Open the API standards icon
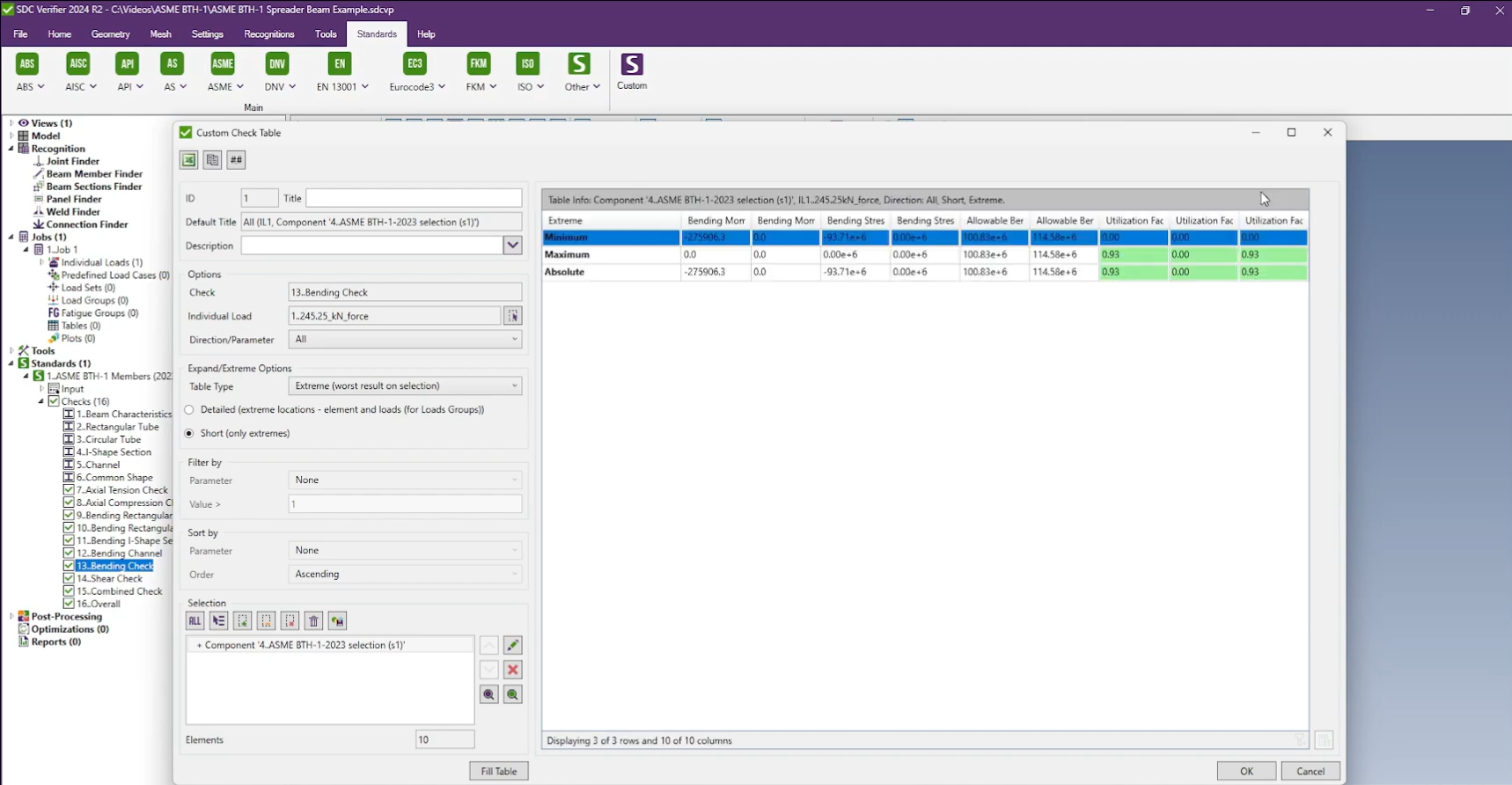This screenshot has height=785, width=1512. (128, 63)
